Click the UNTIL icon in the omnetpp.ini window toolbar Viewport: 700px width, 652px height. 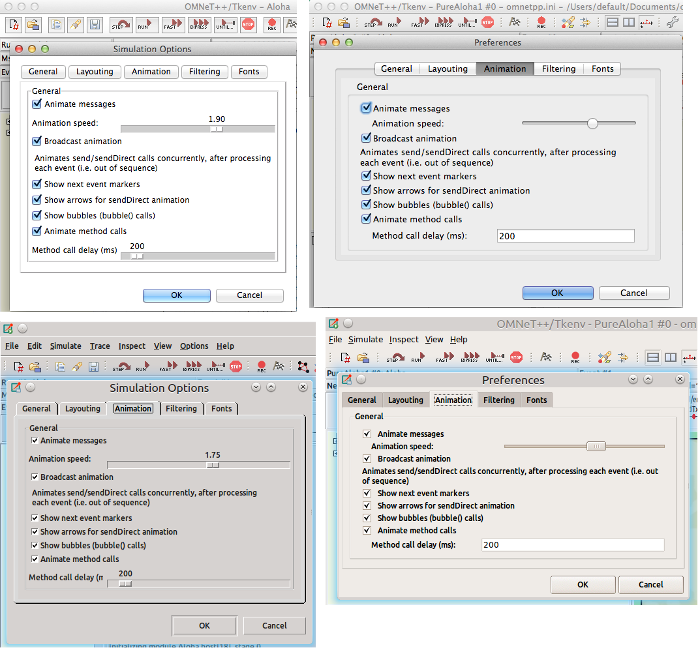(x=467, y=22)
